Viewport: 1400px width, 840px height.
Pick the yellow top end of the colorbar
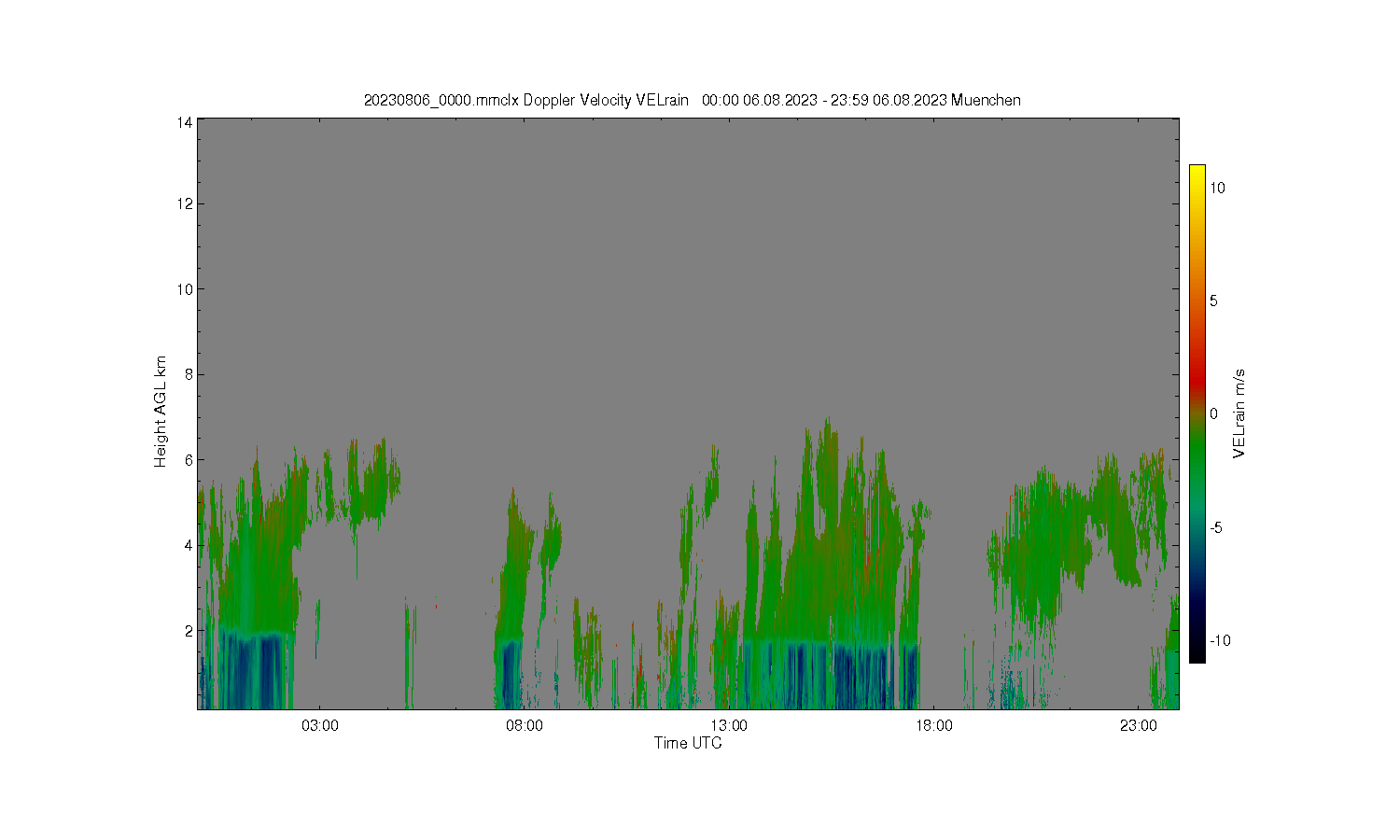1197,177
